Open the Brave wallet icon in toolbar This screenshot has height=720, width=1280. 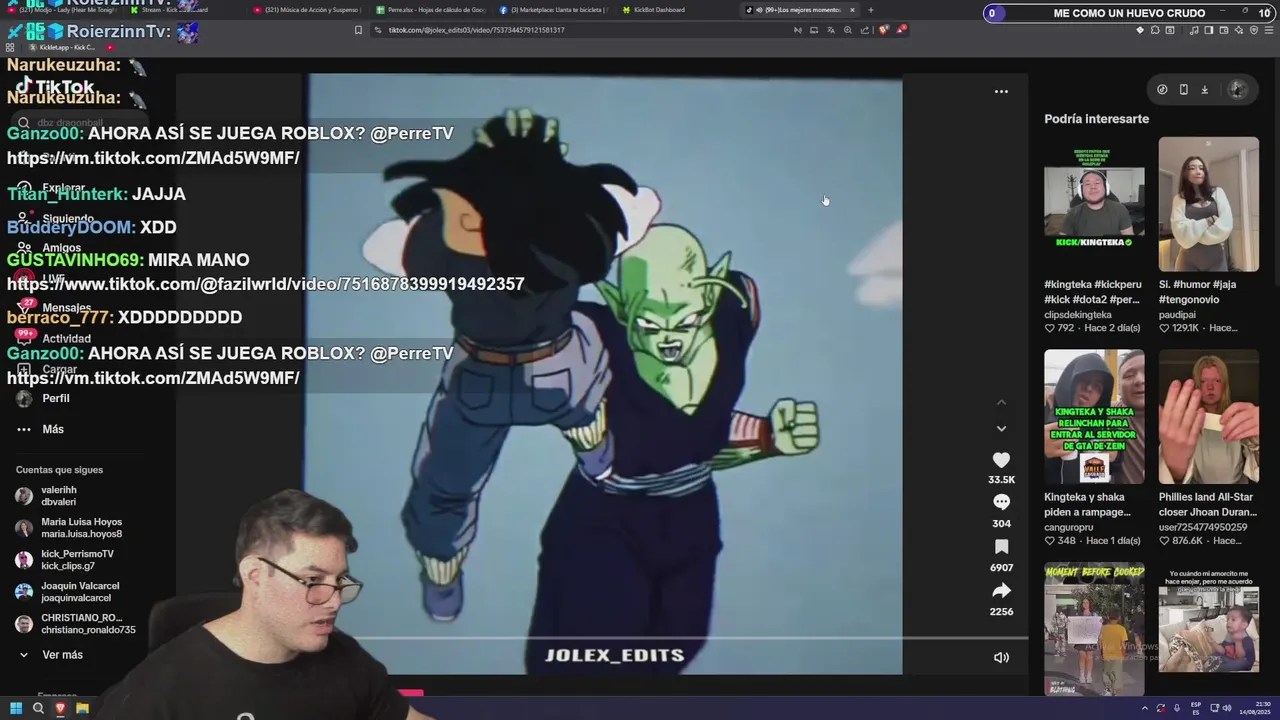click(x=1224, y=30)
